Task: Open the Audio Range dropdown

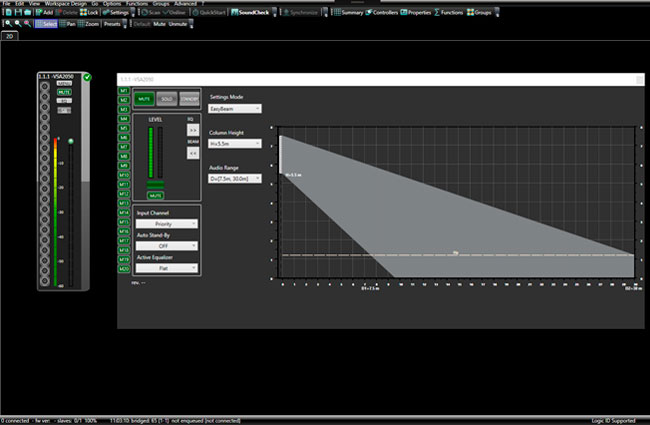Action: point(235,178)
